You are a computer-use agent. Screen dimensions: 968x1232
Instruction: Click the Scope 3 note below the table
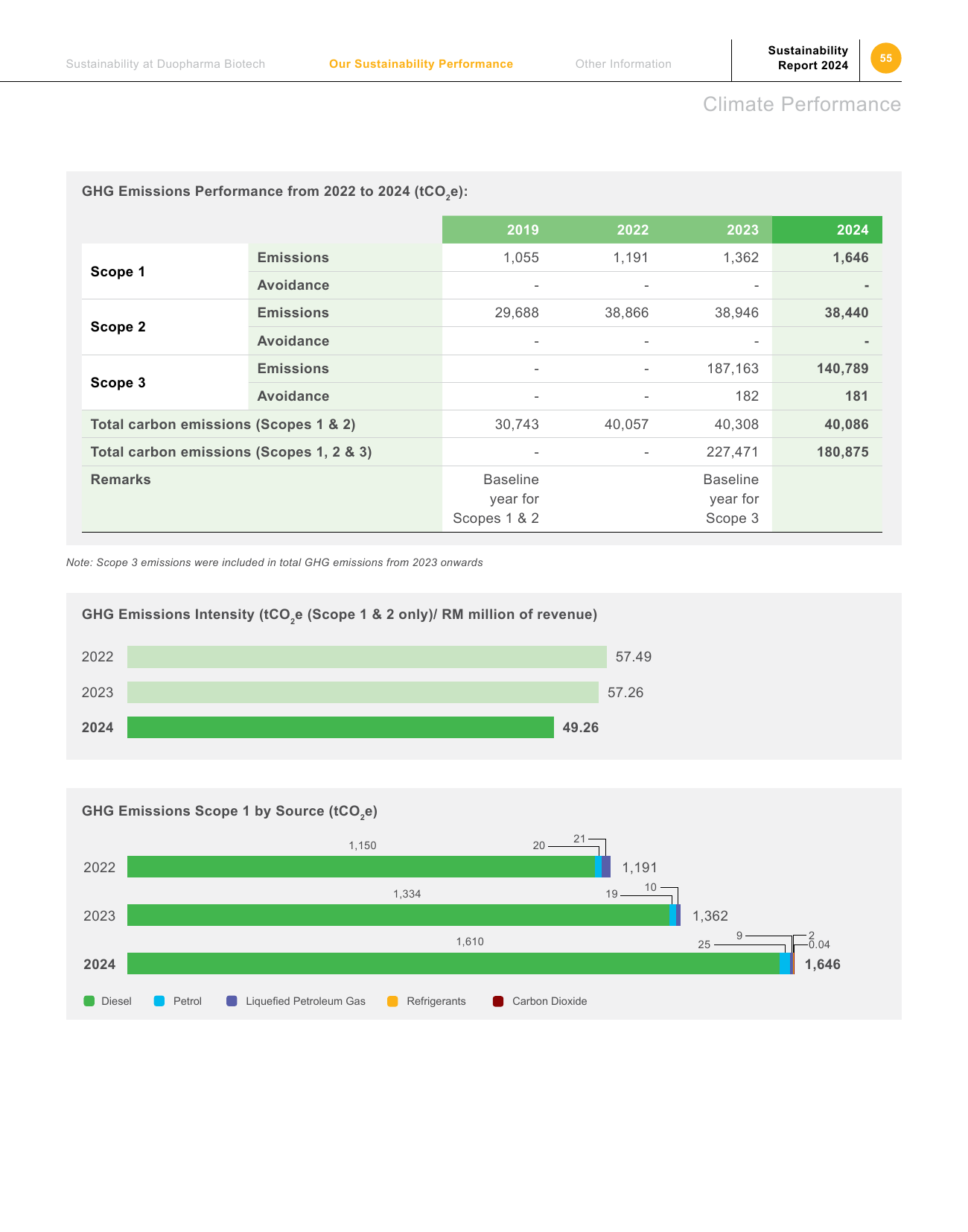(274, 562)
